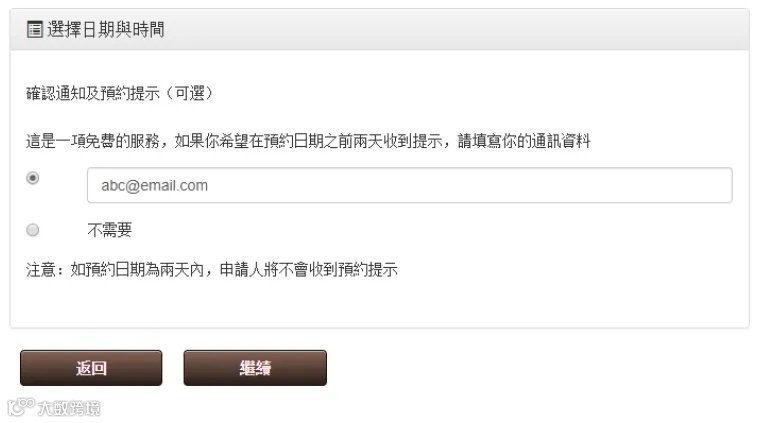Select the email notification radio button
Screen dimensions: 760x423
(x=32, y=178)
